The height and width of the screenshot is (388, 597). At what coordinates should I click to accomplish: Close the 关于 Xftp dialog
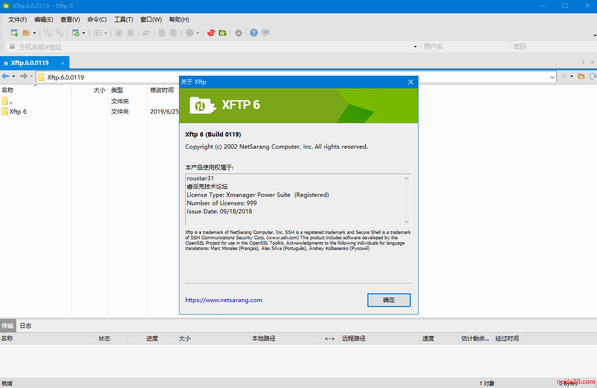point(410,82)
